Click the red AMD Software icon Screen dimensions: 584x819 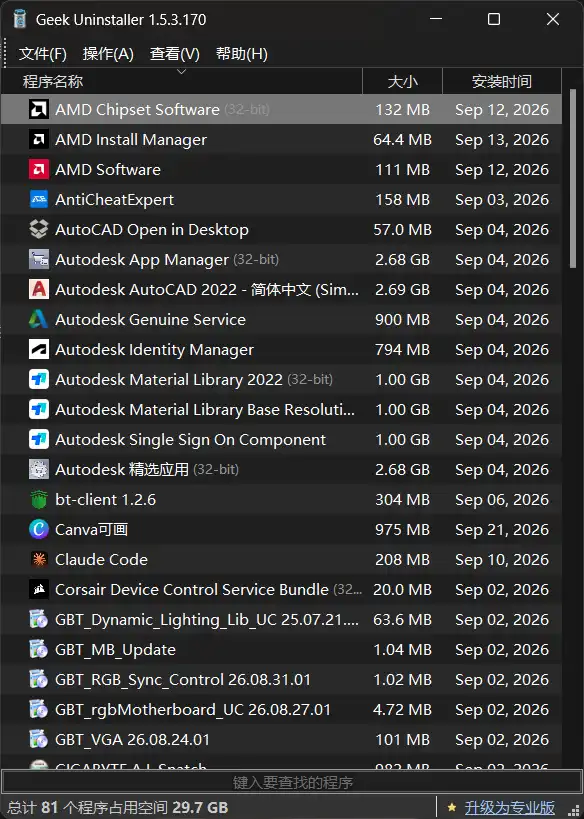pos(39,170)
